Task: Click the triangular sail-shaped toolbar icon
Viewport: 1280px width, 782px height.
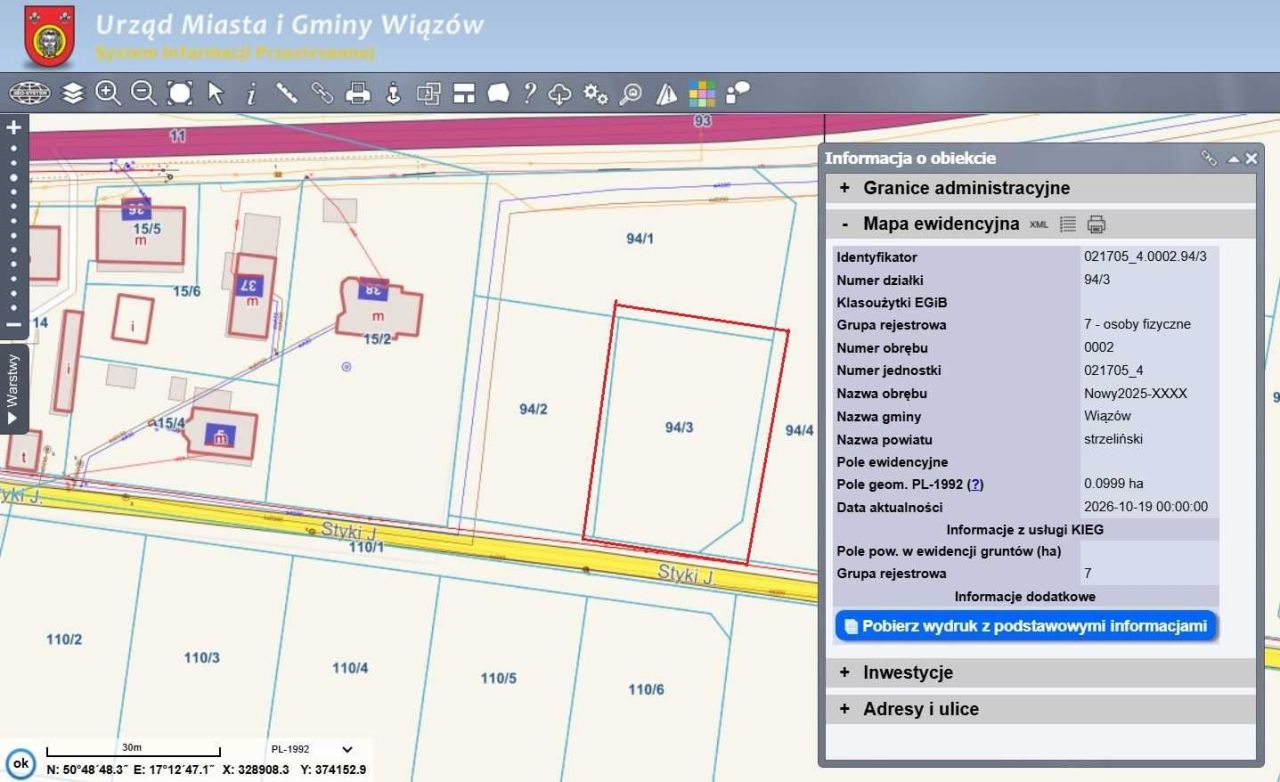Action: (666, 93)
